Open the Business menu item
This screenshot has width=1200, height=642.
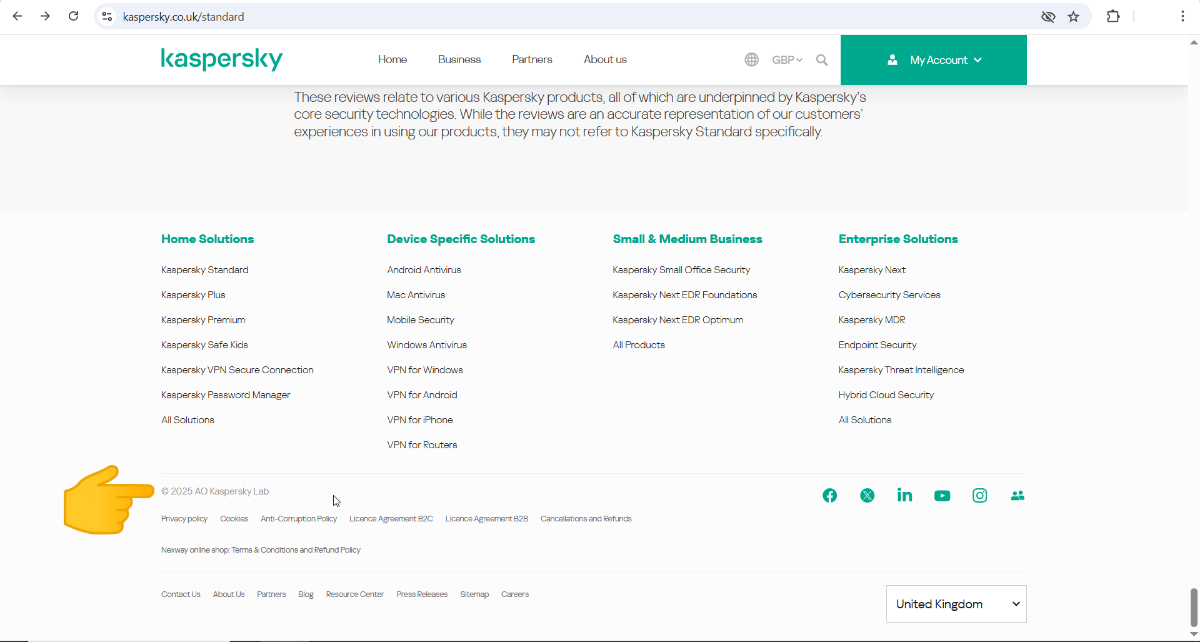click(x=460, y=60)
